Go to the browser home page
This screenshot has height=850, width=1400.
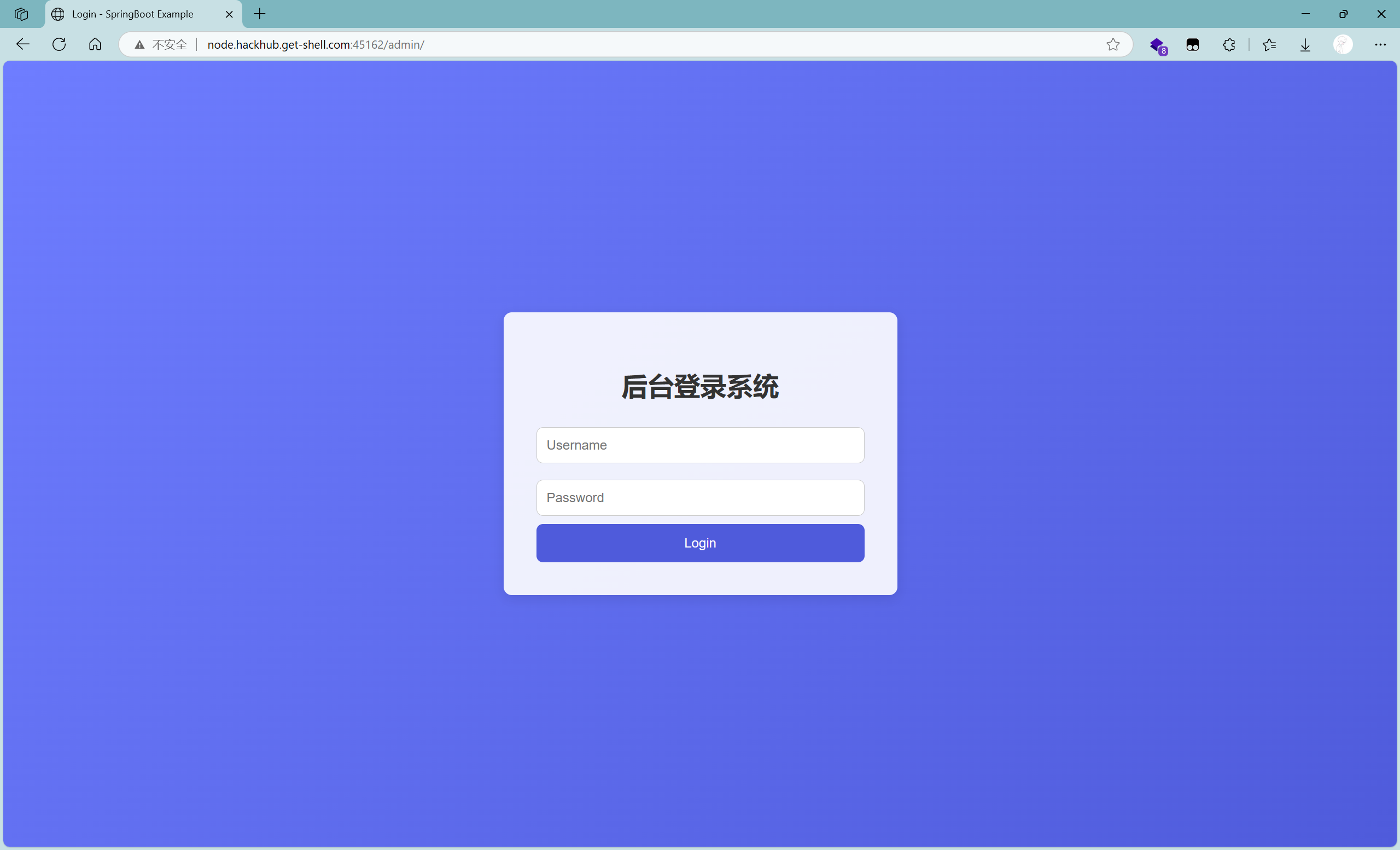(x=95, y=44)
